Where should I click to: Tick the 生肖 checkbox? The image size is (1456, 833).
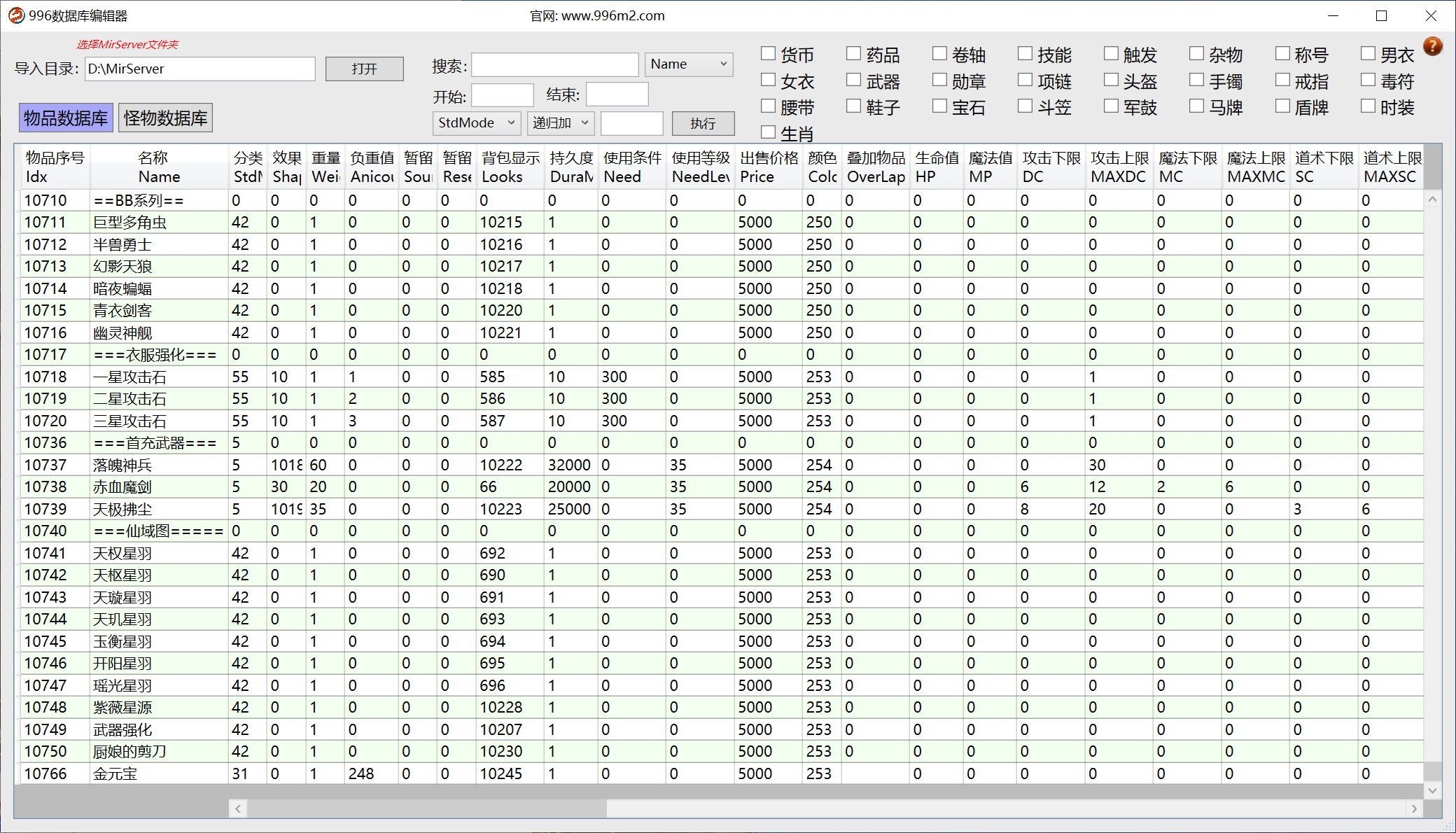pos(768,132)
